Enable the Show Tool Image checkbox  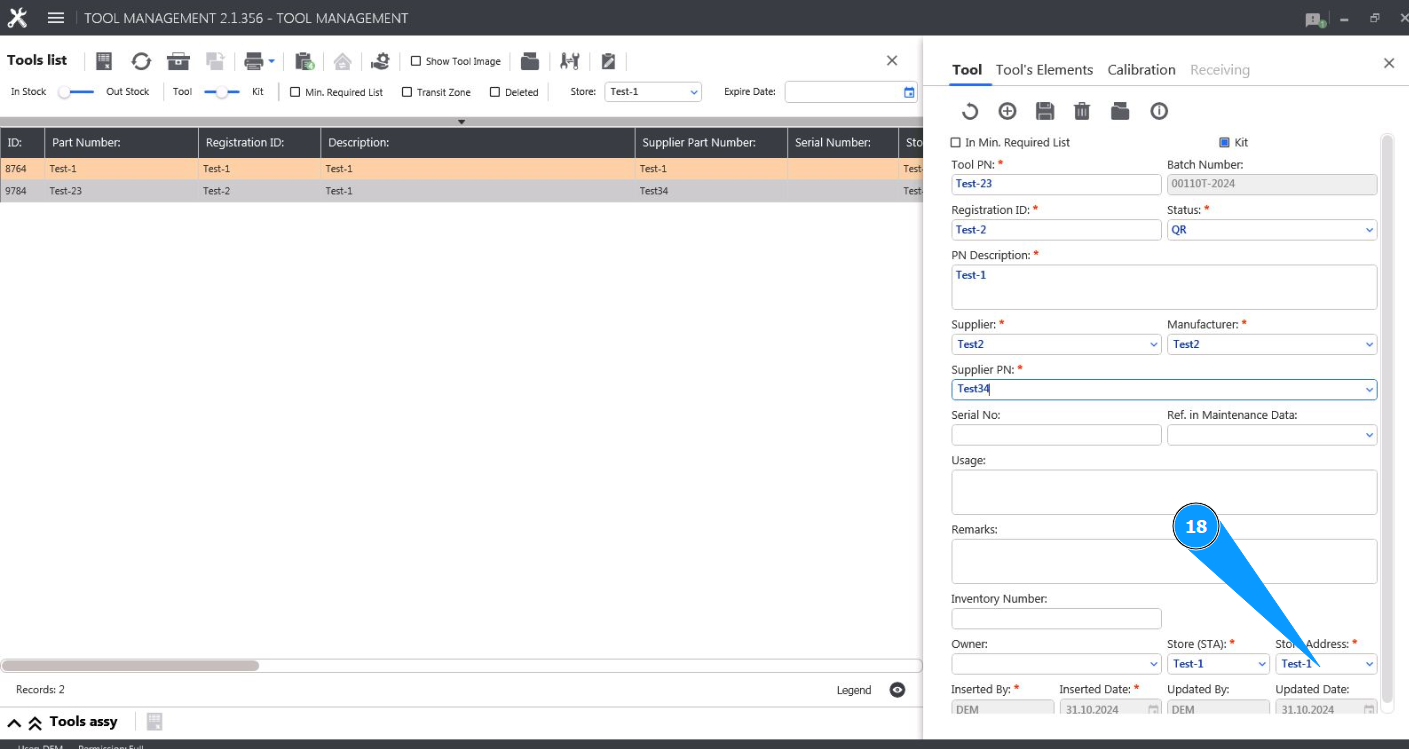416,61
